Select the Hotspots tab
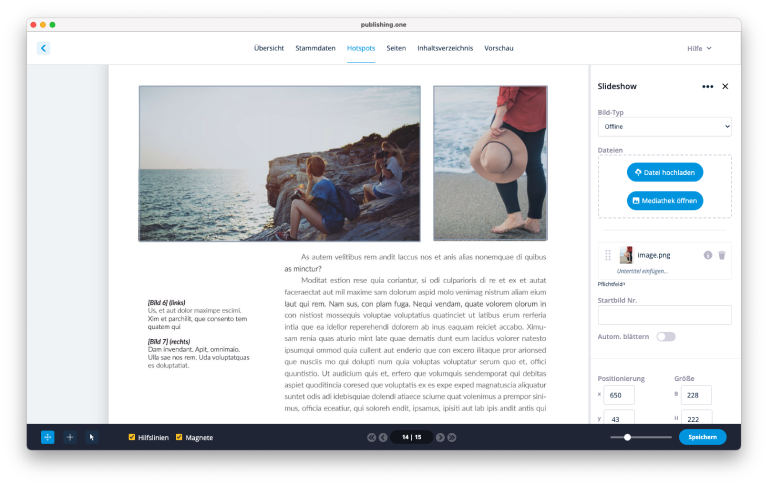Image resolution: width=768 pixels, height=486 pixels. [x=361, y=48]
